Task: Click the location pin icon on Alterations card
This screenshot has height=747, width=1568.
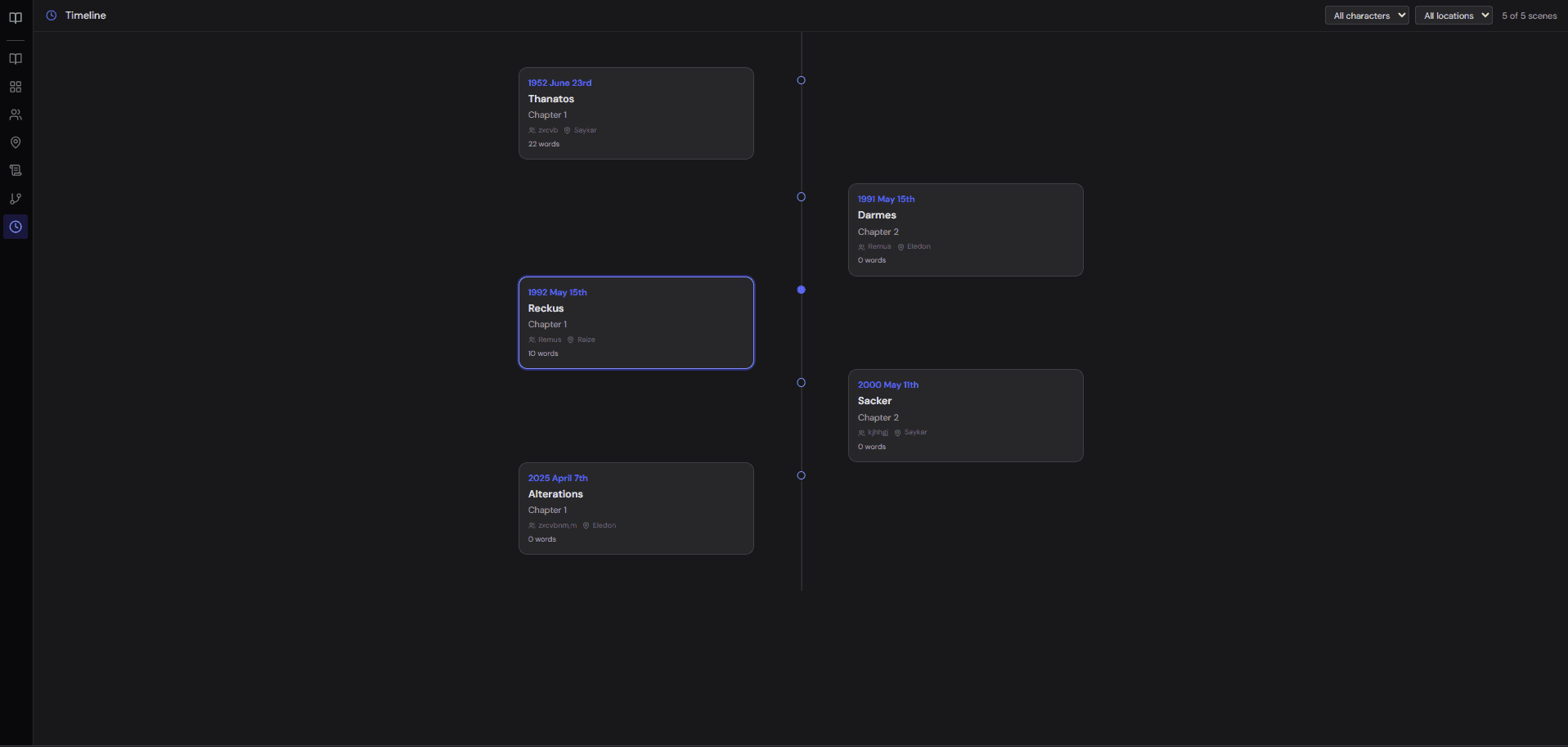Action: (586, 525)
